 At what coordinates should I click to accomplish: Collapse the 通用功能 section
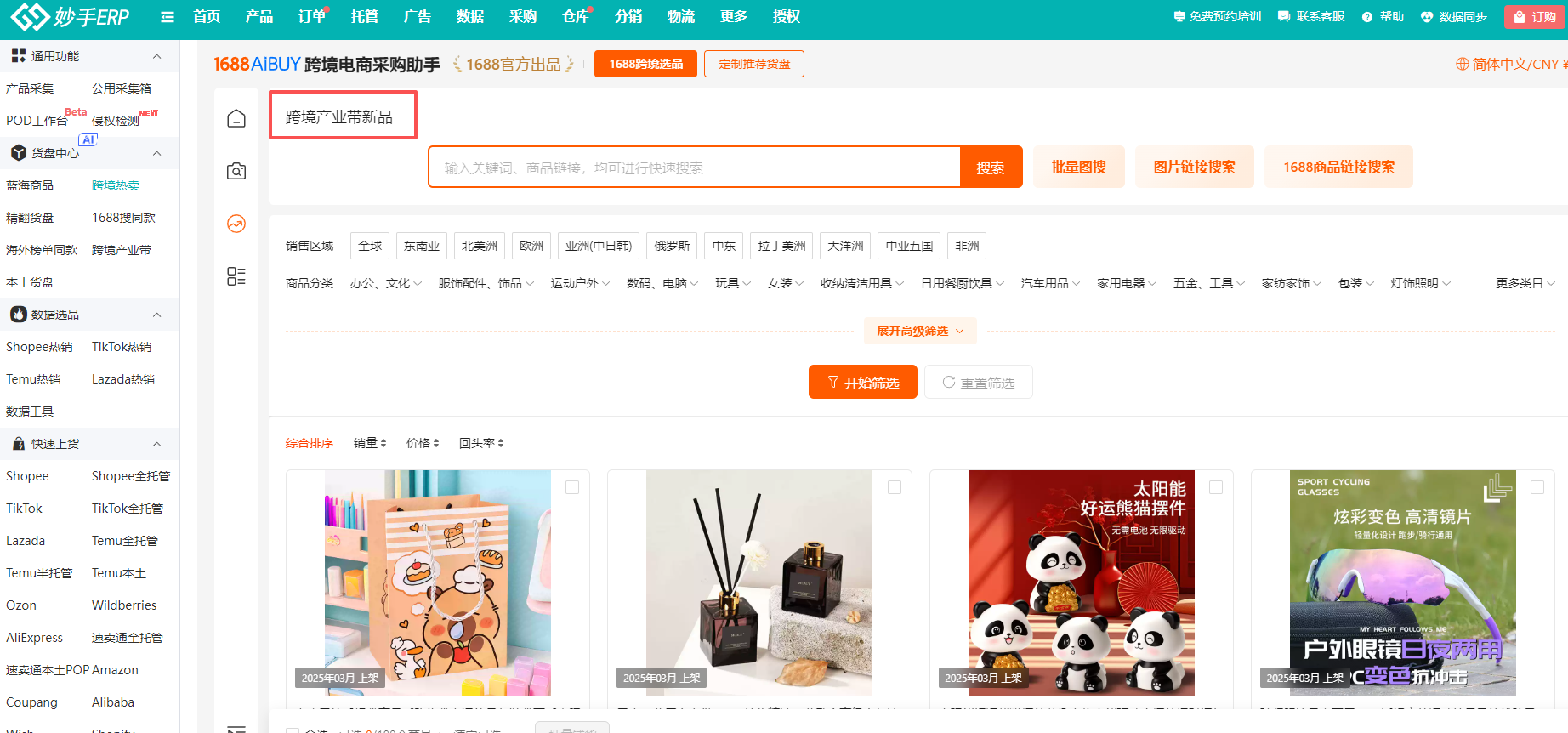156,56
